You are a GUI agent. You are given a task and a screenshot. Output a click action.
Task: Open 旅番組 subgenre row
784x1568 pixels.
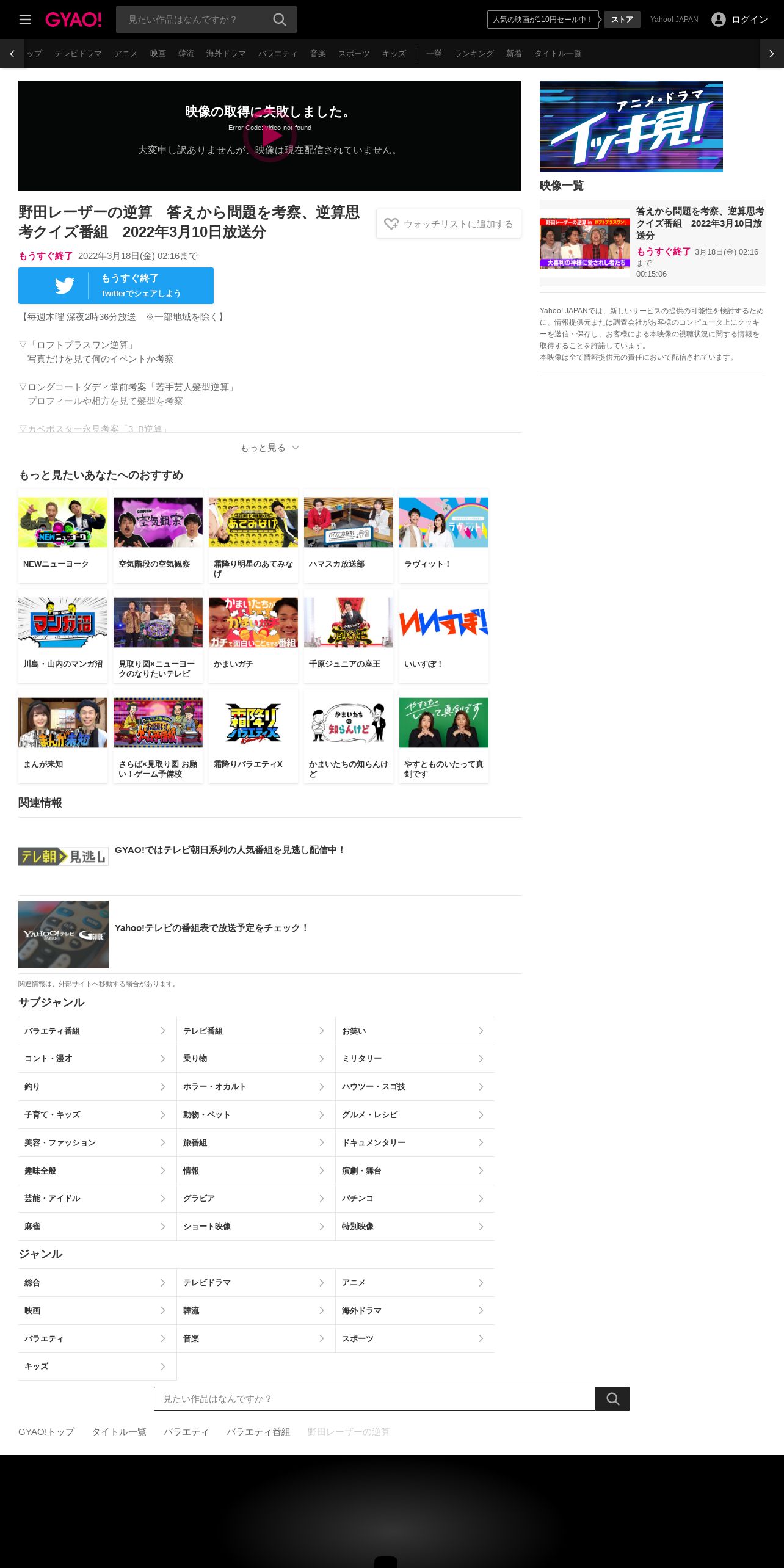[256, 1142]
